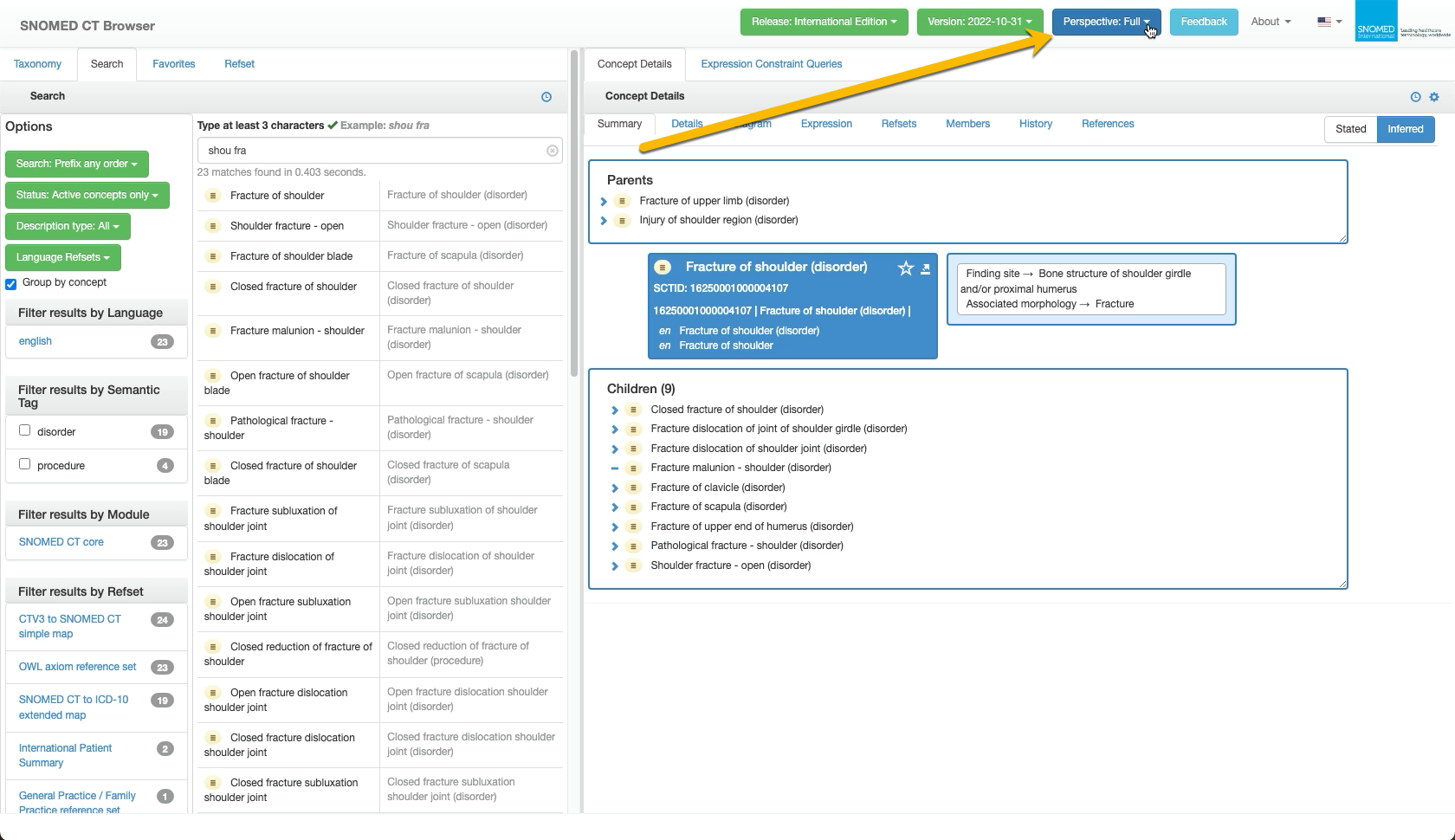The height and width of the screenshot is (840, 1455).
Task: Click the icon next to Fracture of scapula child
Action: 633,507
